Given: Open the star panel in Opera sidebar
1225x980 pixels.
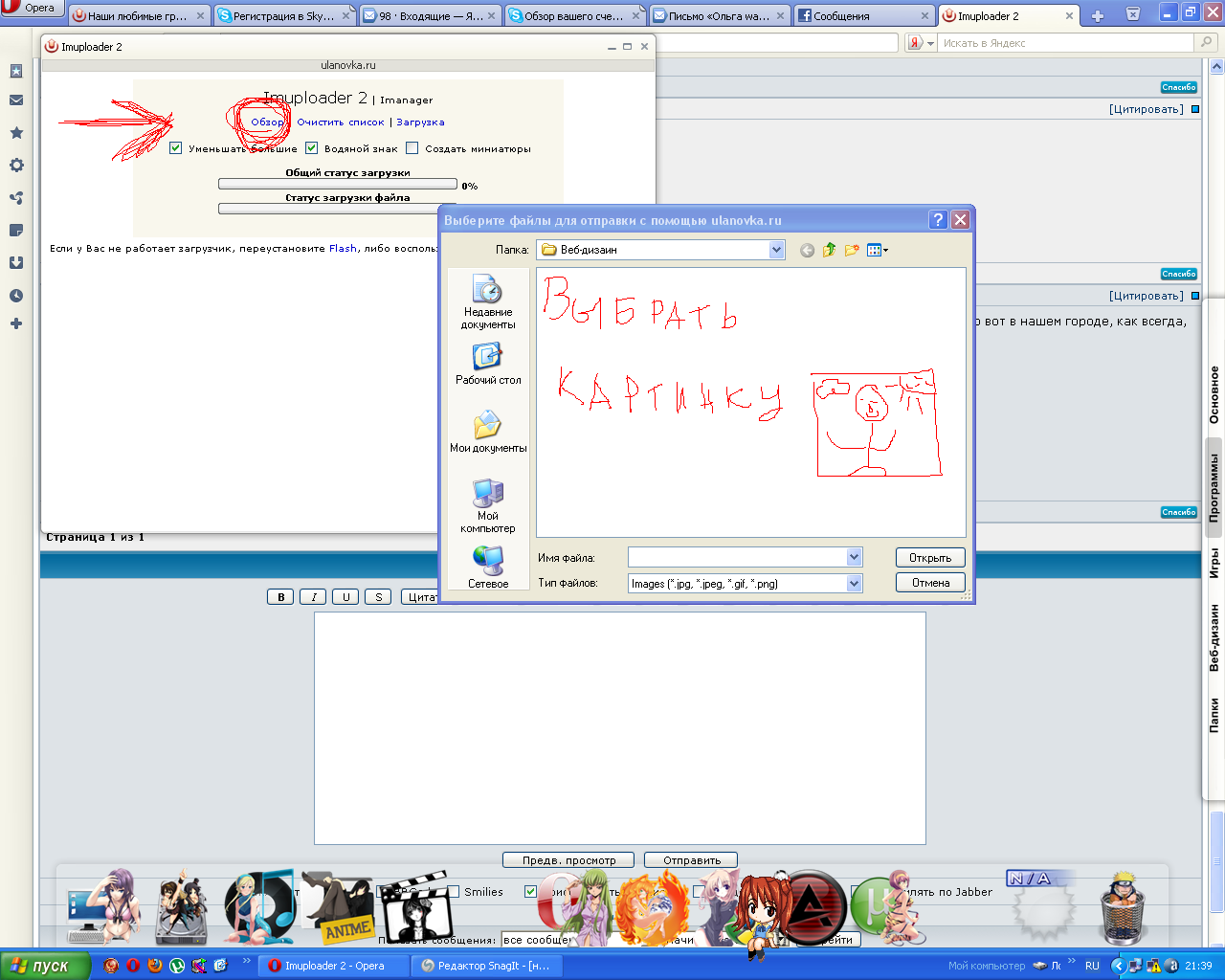Looking at the screenshot, I should click(x=16, y=133).
